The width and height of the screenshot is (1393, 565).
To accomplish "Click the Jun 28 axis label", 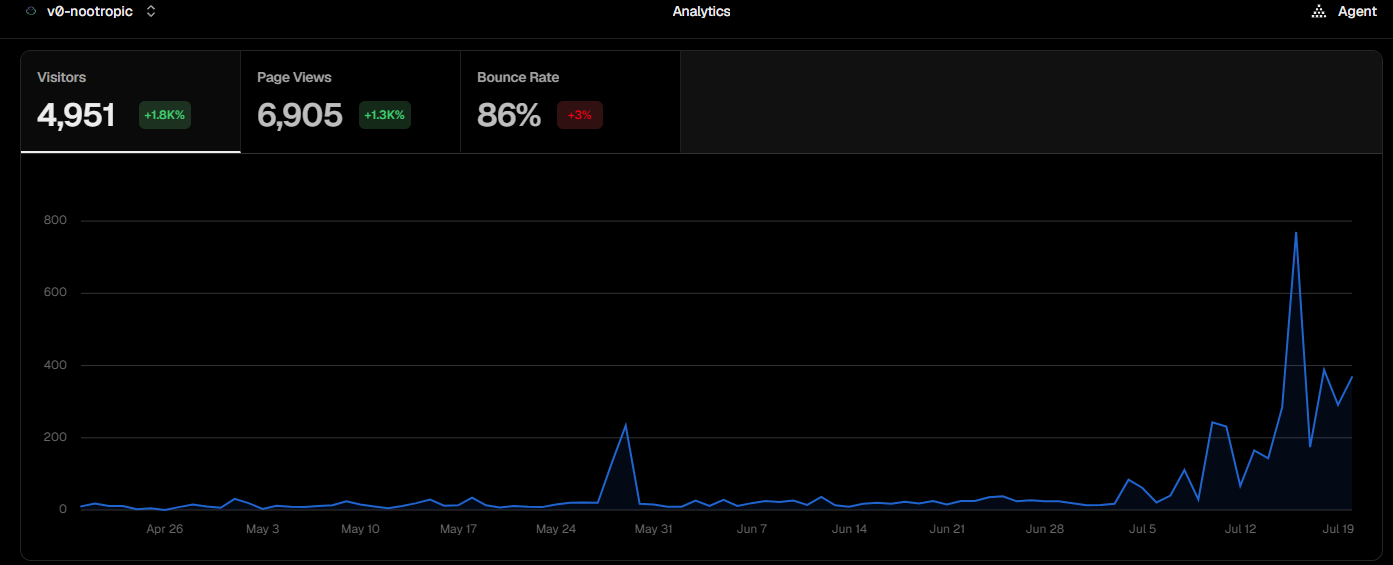I will (x=1045, y=529).
